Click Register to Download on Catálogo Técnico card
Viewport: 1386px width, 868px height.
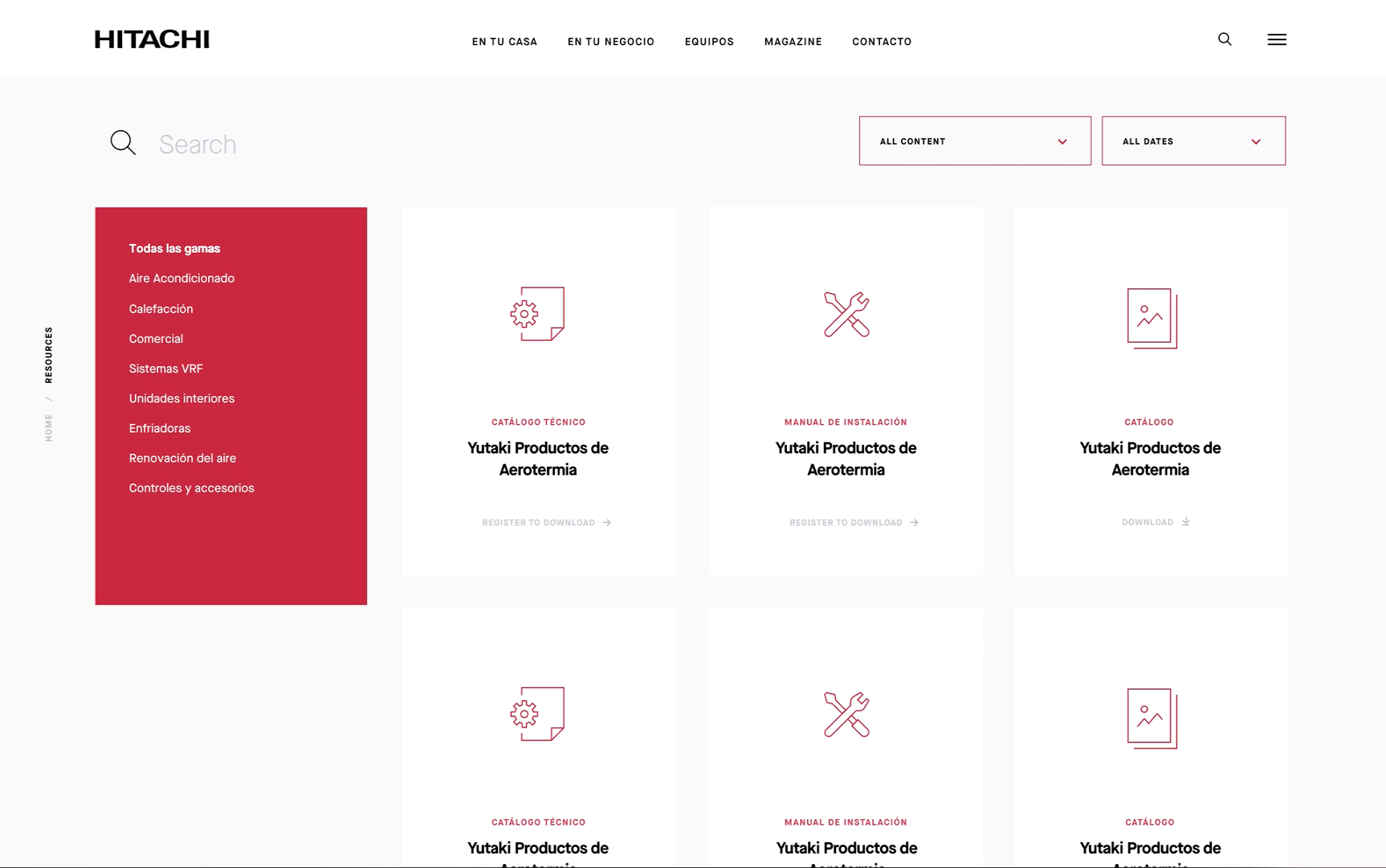(x=546, y=523)
